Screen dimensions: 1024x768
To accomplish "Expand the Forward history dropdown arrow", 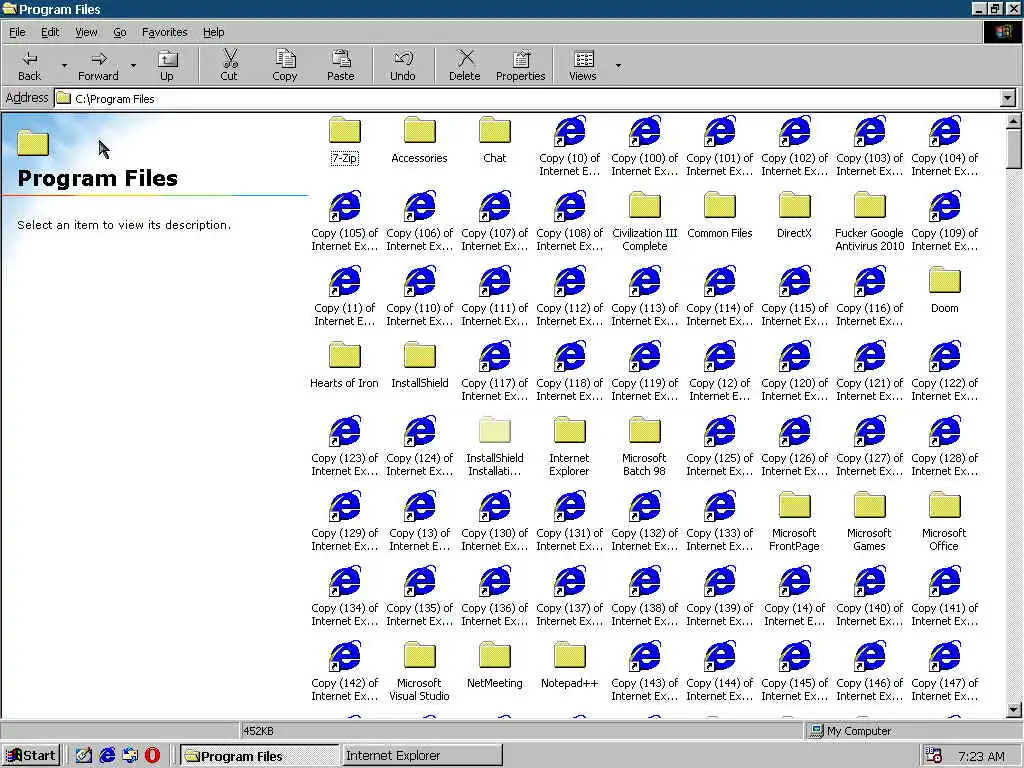I will 133,65.
